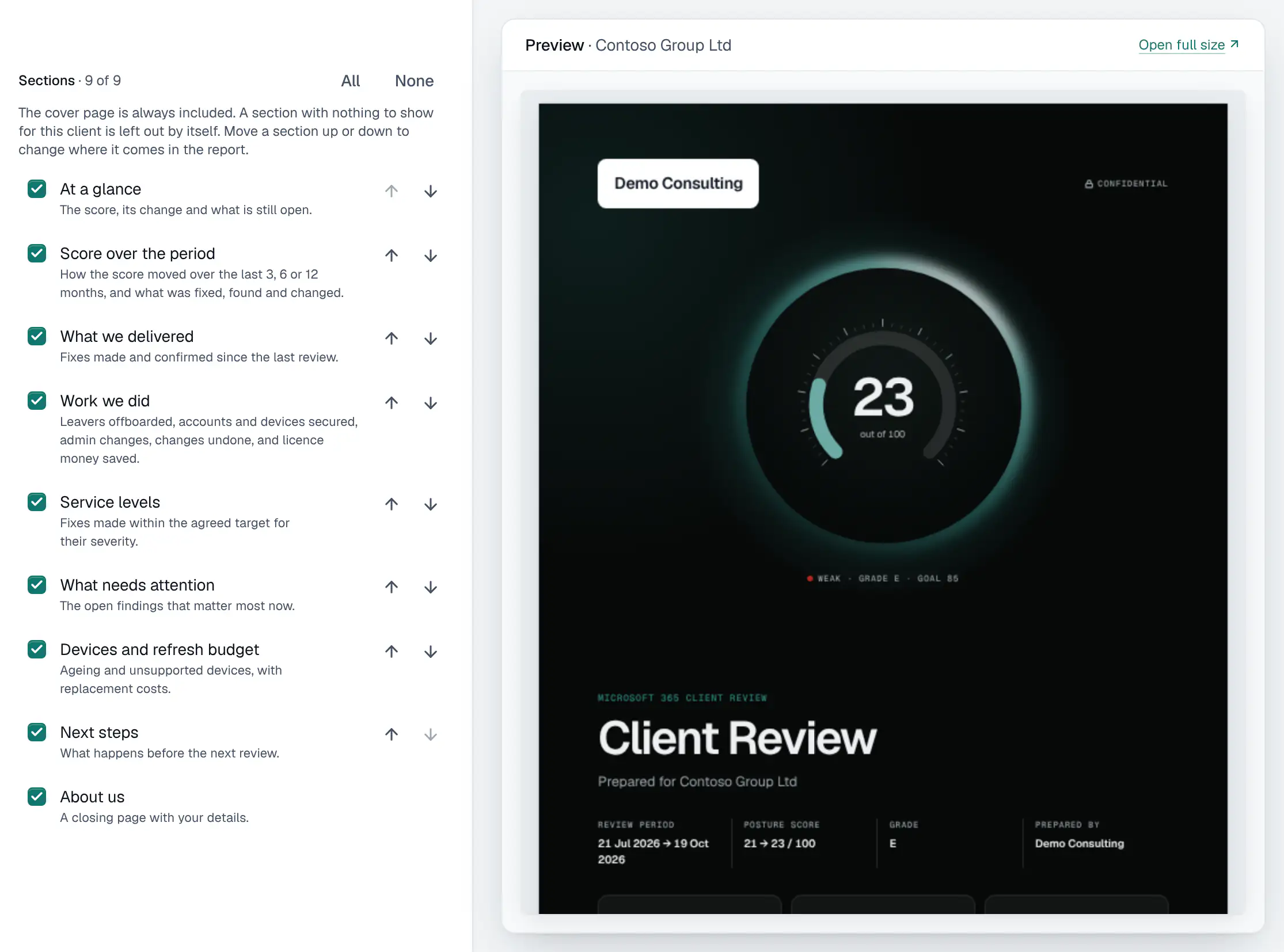Toggle 'Devices and refresh budget' checkbox
The width and height of the screenshot is (1284, 952).
37,649
